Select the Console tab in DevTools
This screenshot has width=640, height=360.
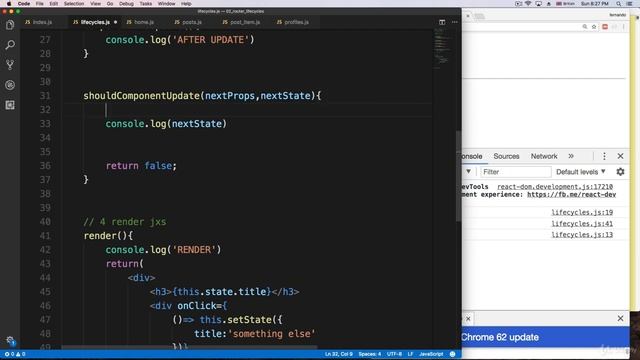click(x=472, y=156)
